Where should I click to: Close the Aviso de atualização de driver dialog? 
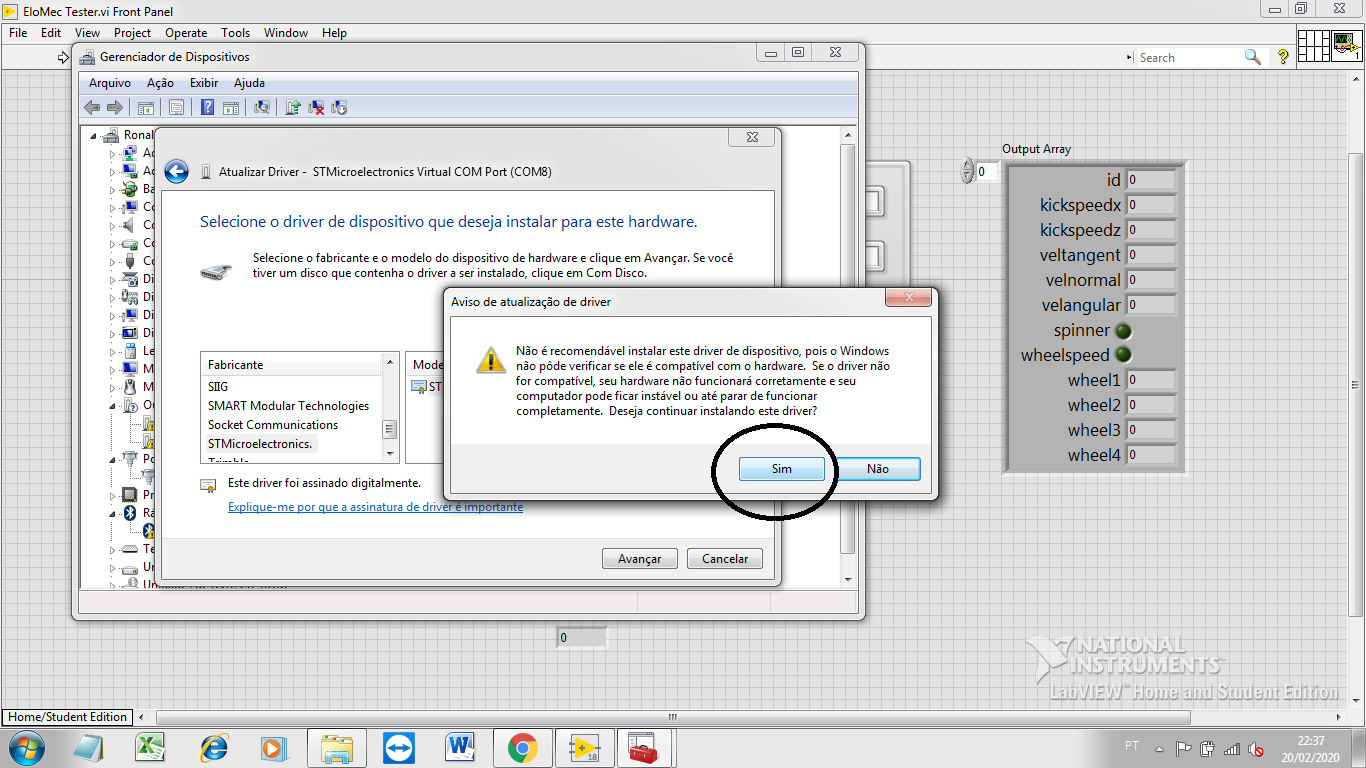tap(909, 298)
